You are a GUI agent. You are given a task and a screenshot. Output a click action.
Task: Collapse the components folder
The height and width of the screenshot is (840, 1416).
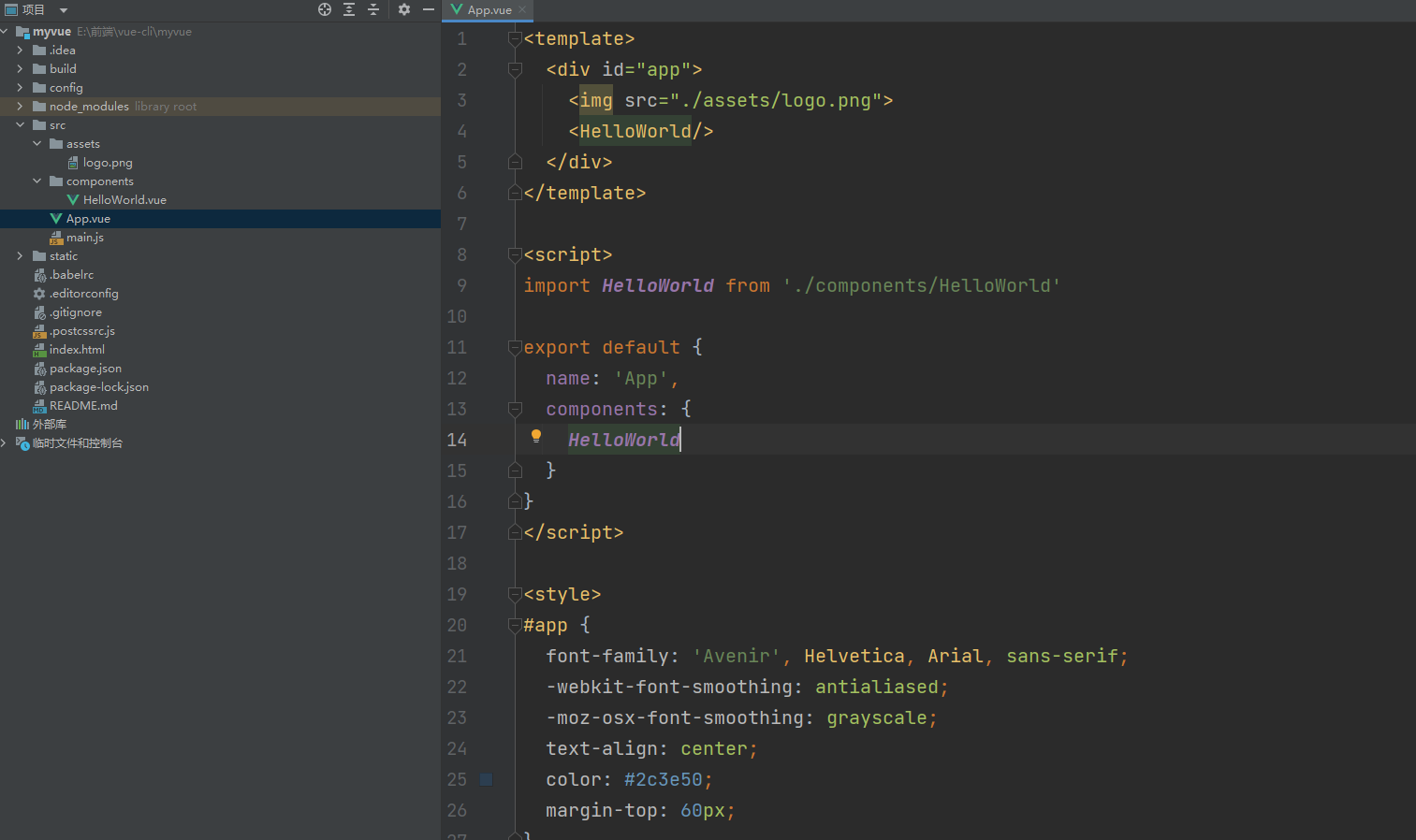(x=36, y=181)
